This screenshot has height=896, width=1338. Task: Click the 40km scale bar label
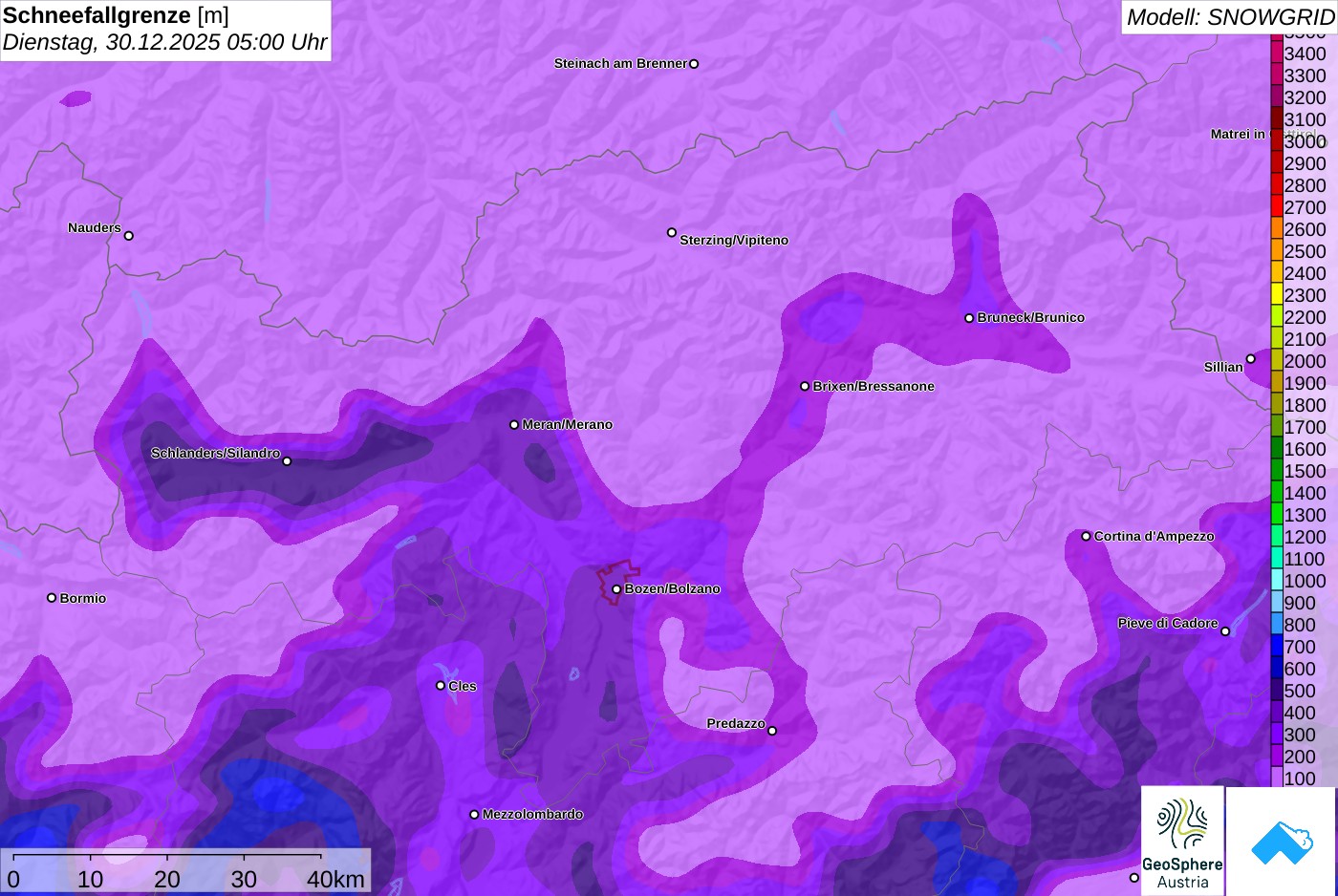pyautogui.click(x=335, y=879)
